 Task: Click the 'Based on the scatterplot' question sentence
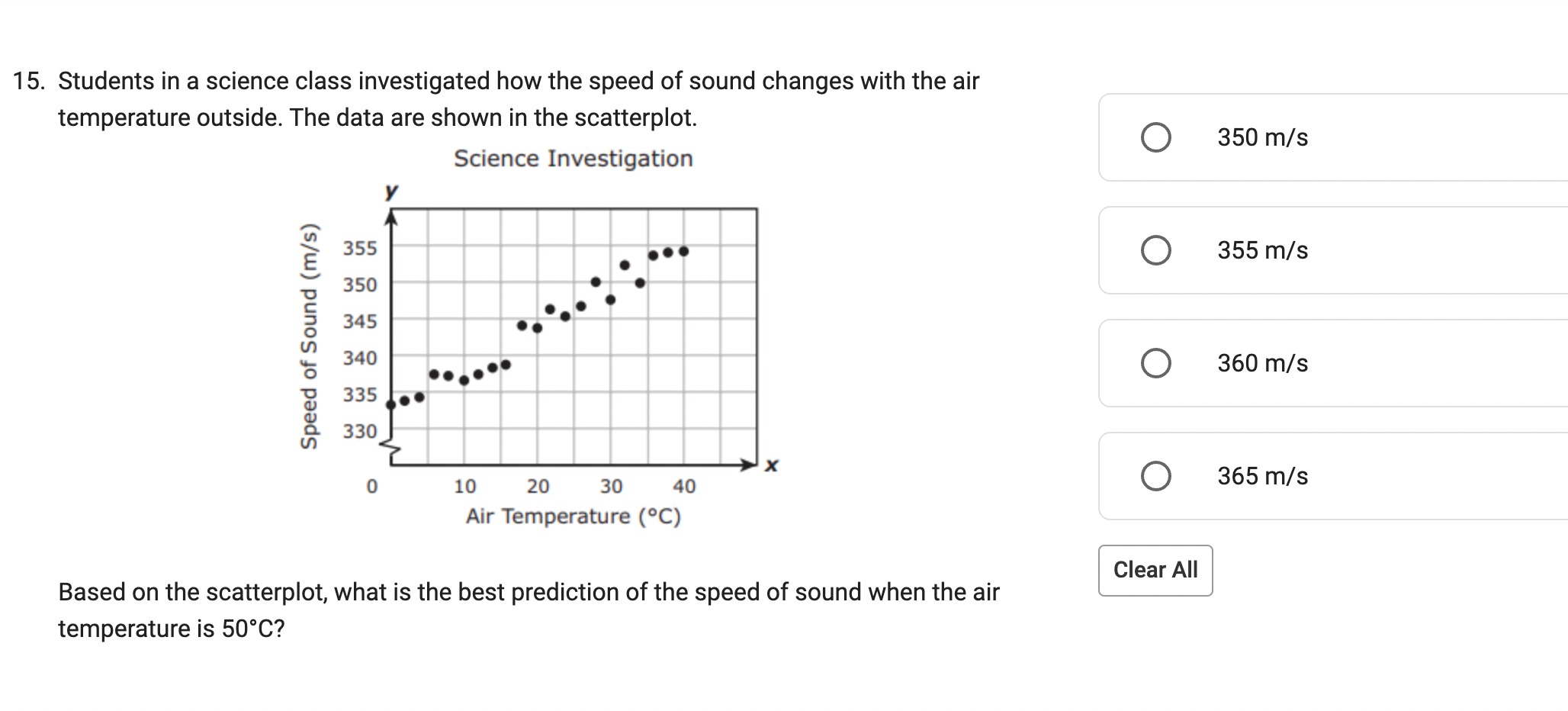[x=529, y=610]
